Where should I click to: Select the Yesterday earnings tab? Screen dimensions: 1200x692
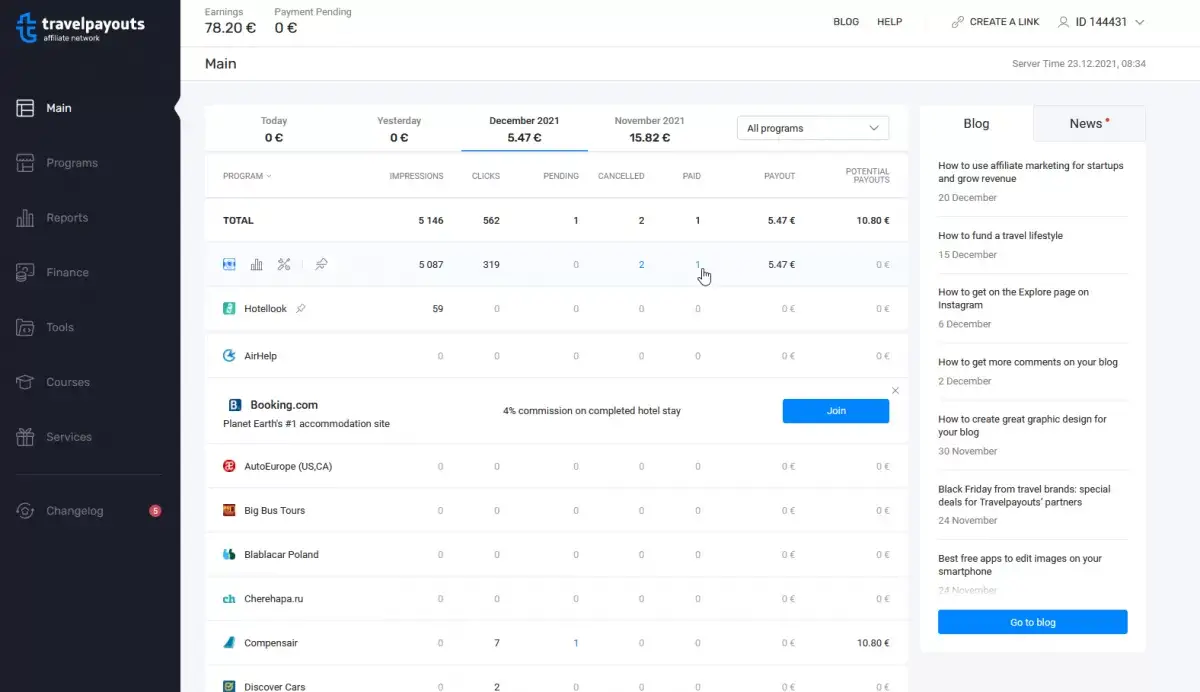click(x=399, y=129)
